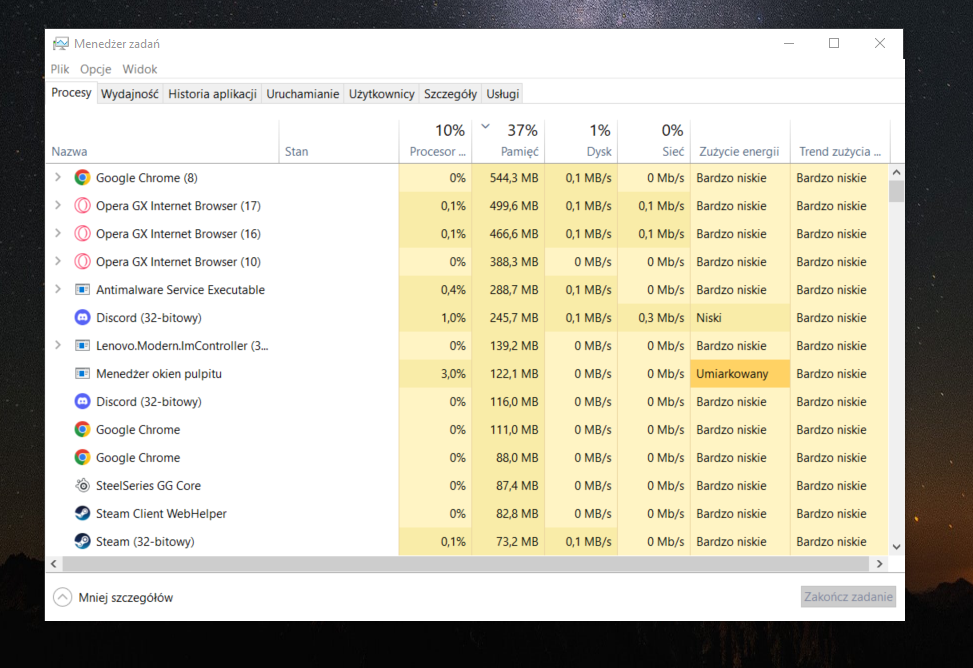Screen dimensions: 973x668
Task: Click the Google Chrome icon using 111,0 MB
Action: pyautogui.click(x=82, y=429)
